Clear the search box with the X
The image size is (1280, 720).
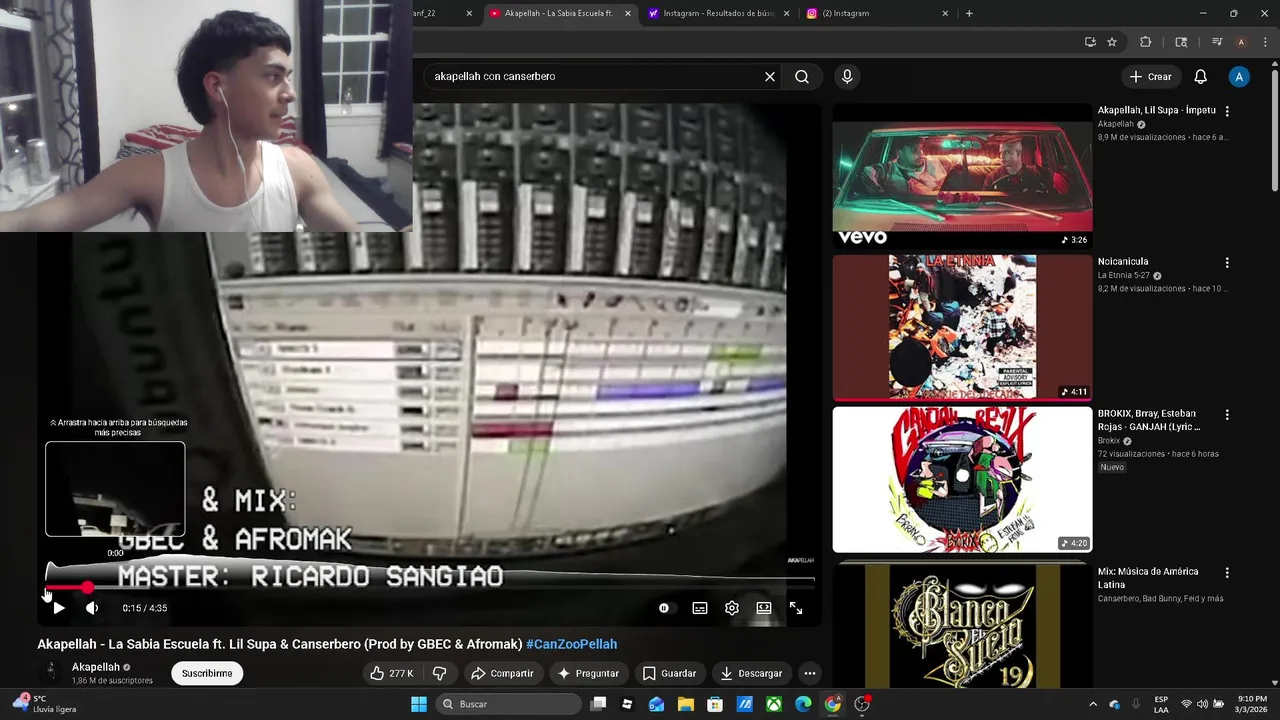[770, 76]
